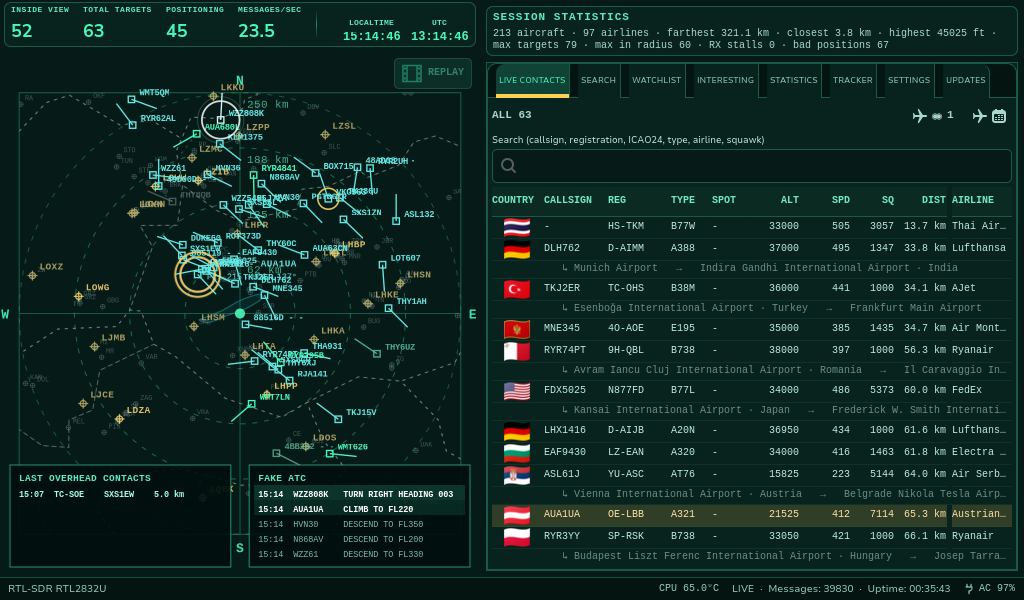
Task: Click the N compass label on radar
Action: [240, 80]
